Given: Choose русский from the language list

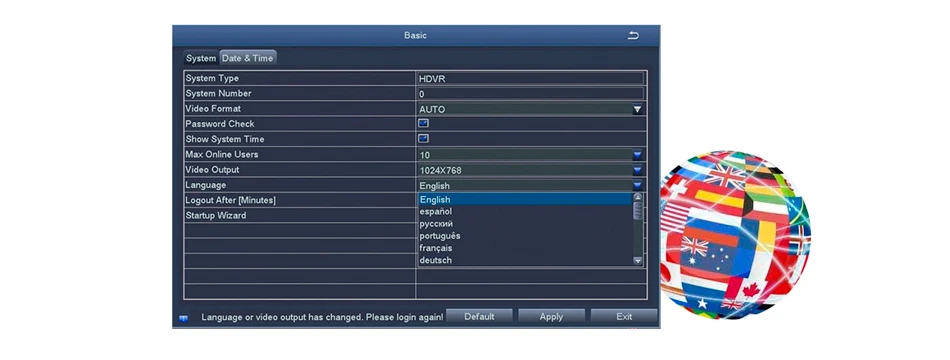Looking at the screenshot, I should [x=525, y=224].
